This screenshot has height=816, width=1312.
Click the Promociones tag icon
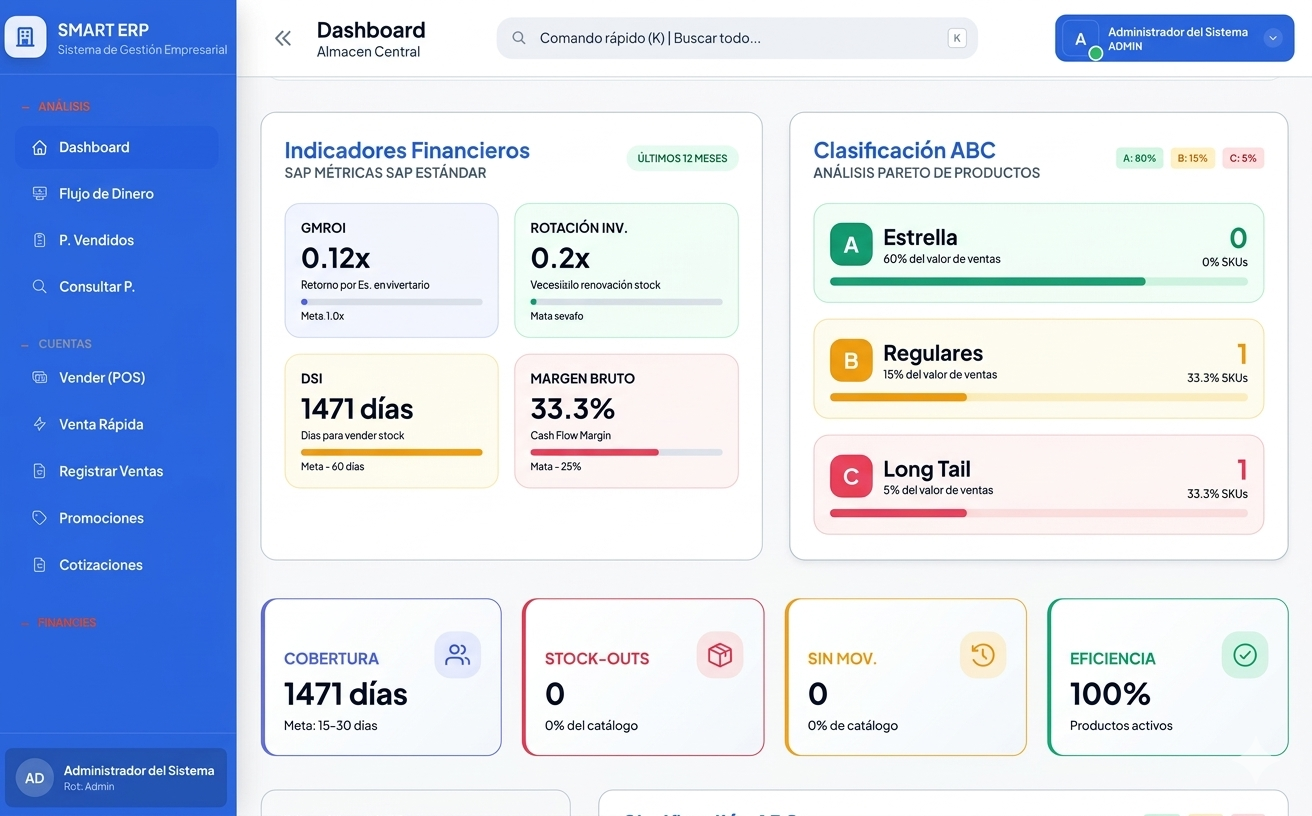40,518
